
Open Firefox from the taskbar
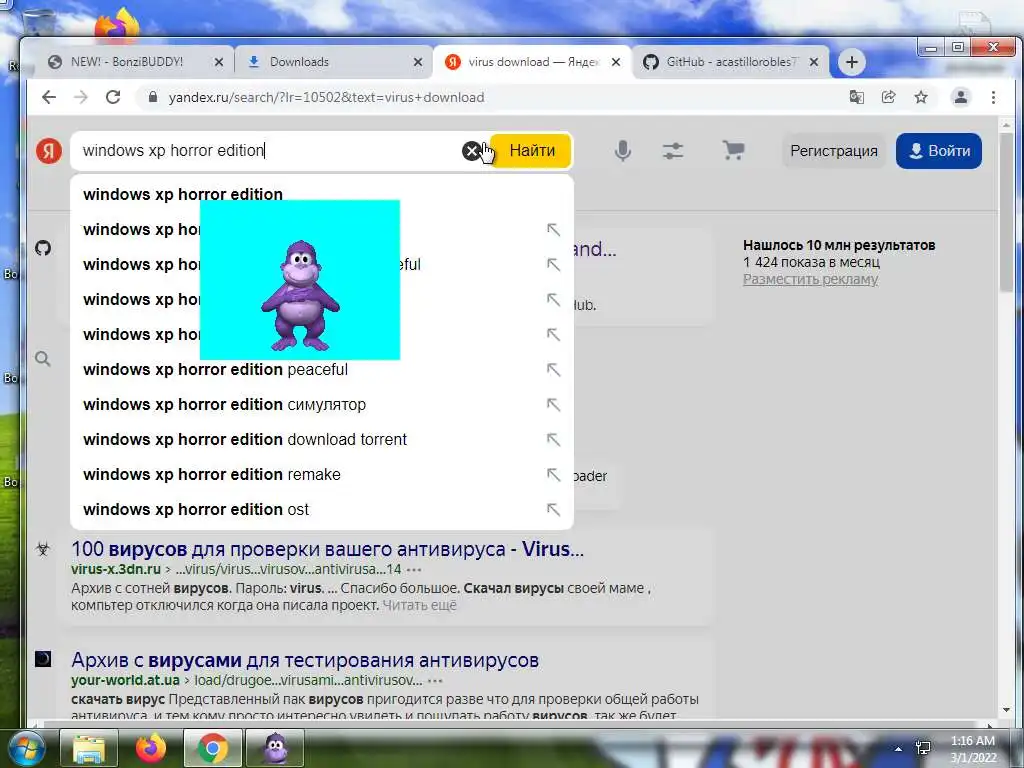(x=151, y=748)
